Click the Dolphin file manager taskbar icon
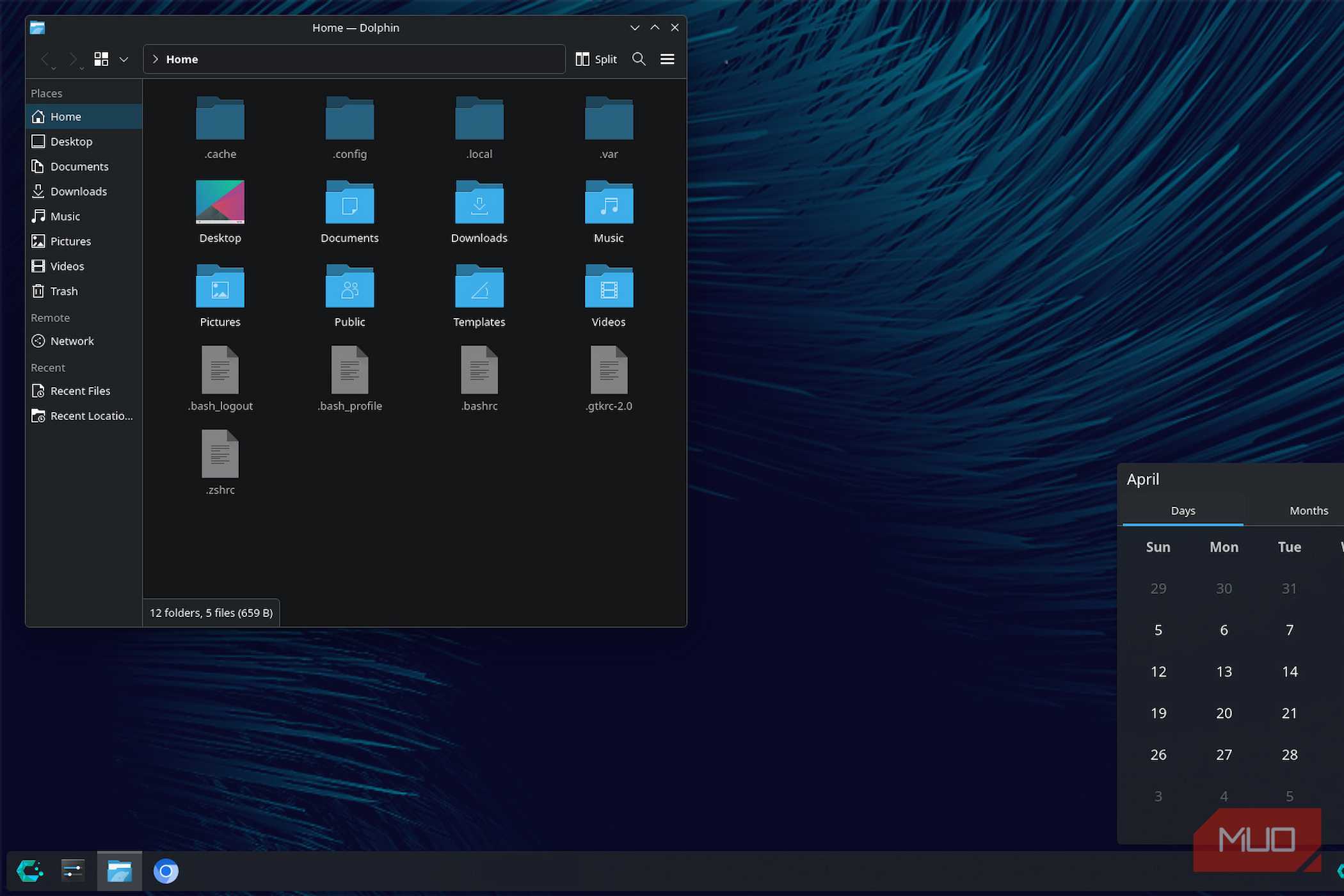Screen dimensions: 1344x896 pyautogui.click(x=119, y=871)
